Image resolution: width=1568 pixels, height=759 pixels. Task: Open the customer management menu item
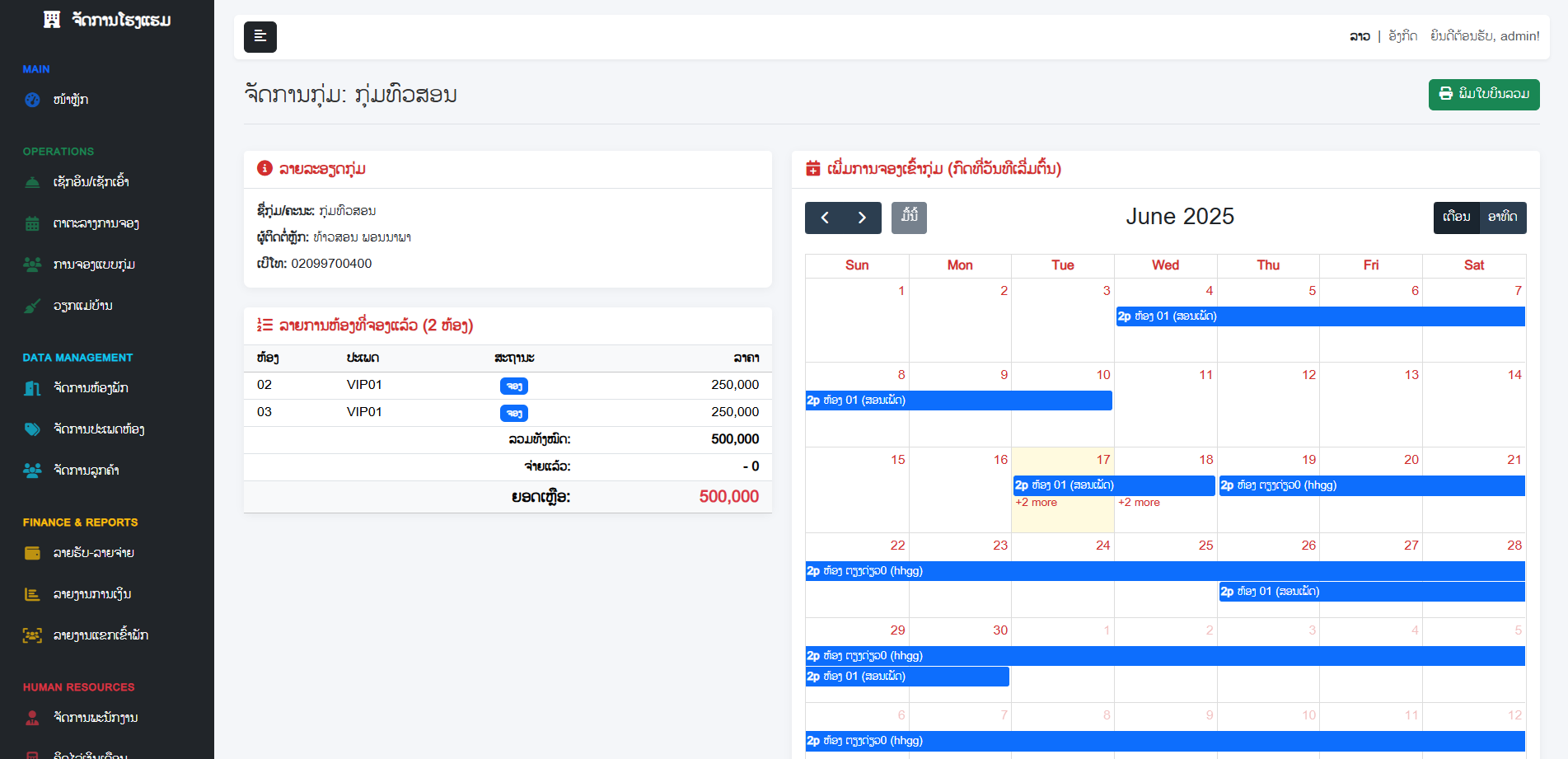pyautogui.click(x=86, y=471)
